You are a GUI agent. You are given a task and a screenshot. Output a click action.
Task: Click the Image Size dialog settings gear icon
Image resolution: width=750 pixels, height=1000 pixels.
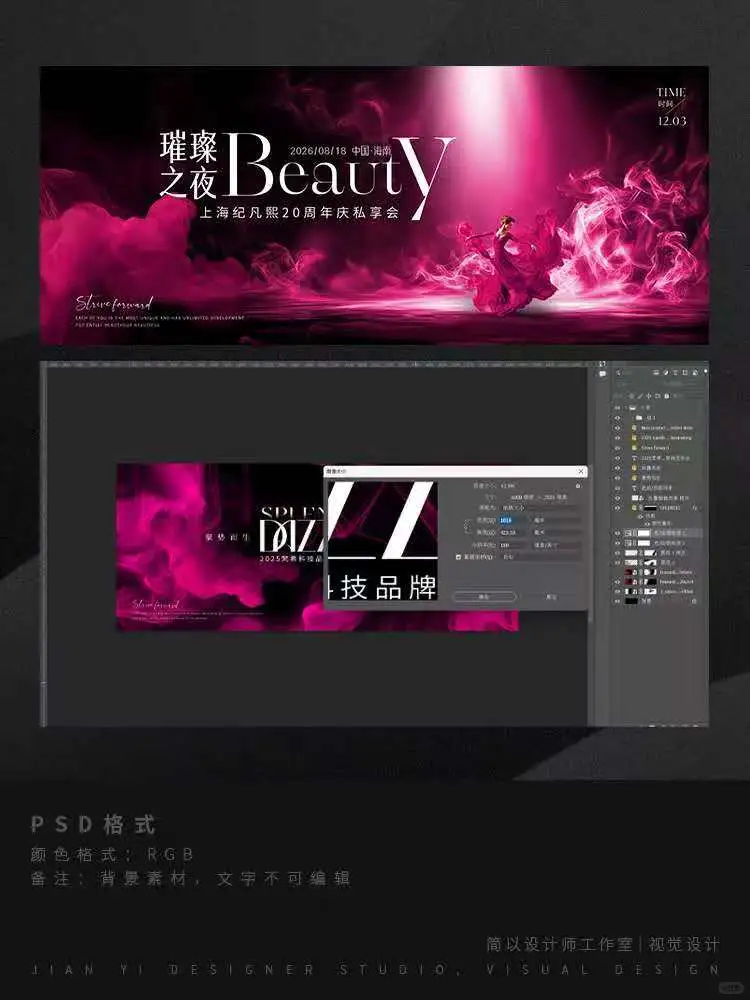pyautogui.click(x=578, y=486)
